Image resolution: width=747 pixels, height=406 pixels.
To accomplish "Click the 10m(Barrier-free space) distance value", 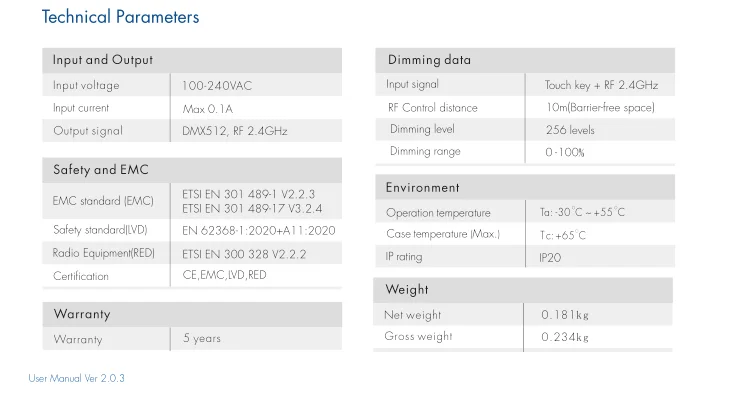I will coord(600,108).
